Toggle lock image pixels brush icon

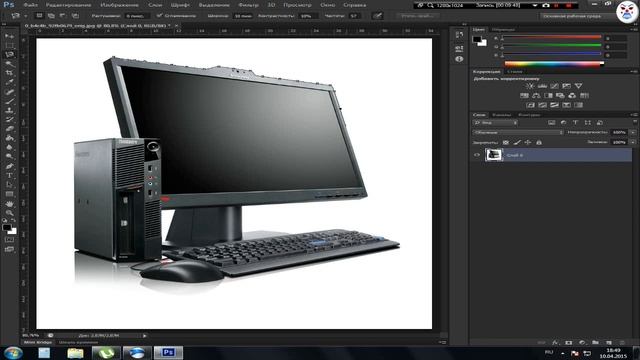pos(517,142)
